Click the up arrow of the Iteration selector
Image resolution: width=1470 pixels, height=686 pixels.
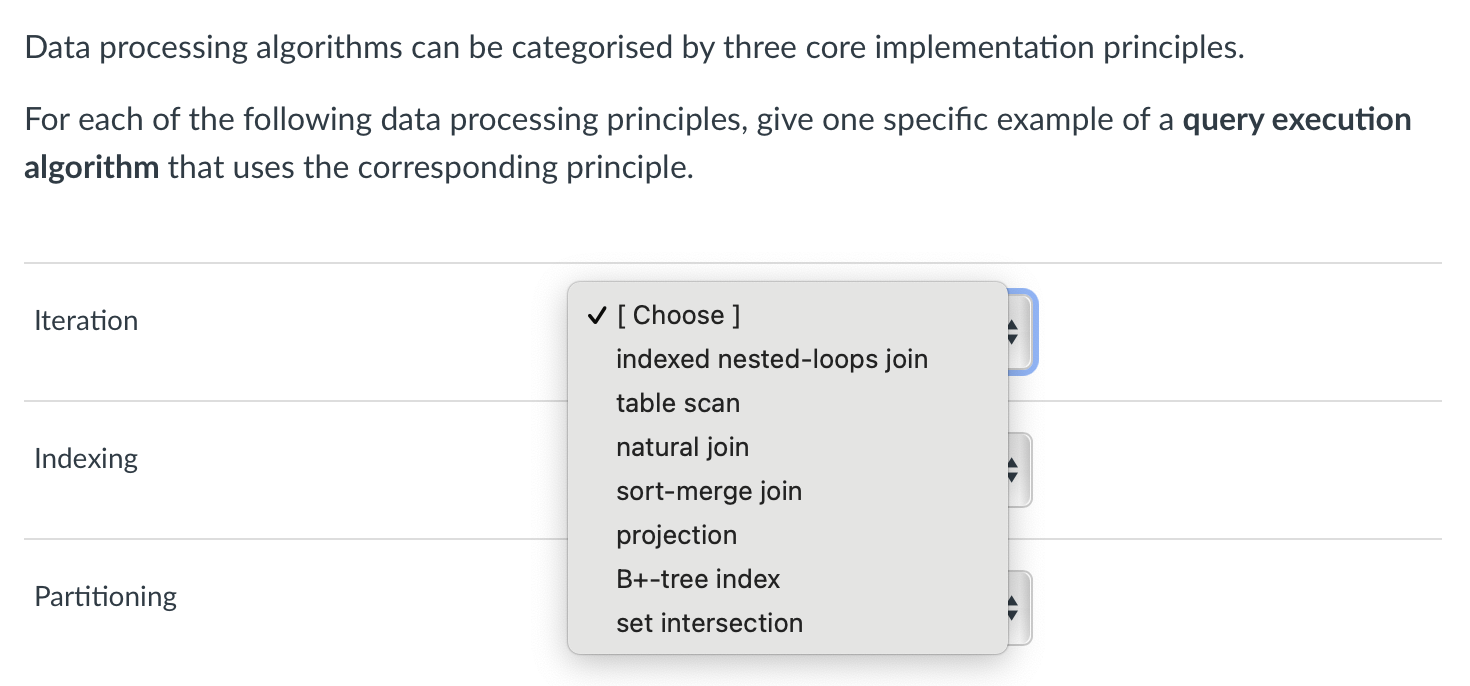click(1011, 326)
